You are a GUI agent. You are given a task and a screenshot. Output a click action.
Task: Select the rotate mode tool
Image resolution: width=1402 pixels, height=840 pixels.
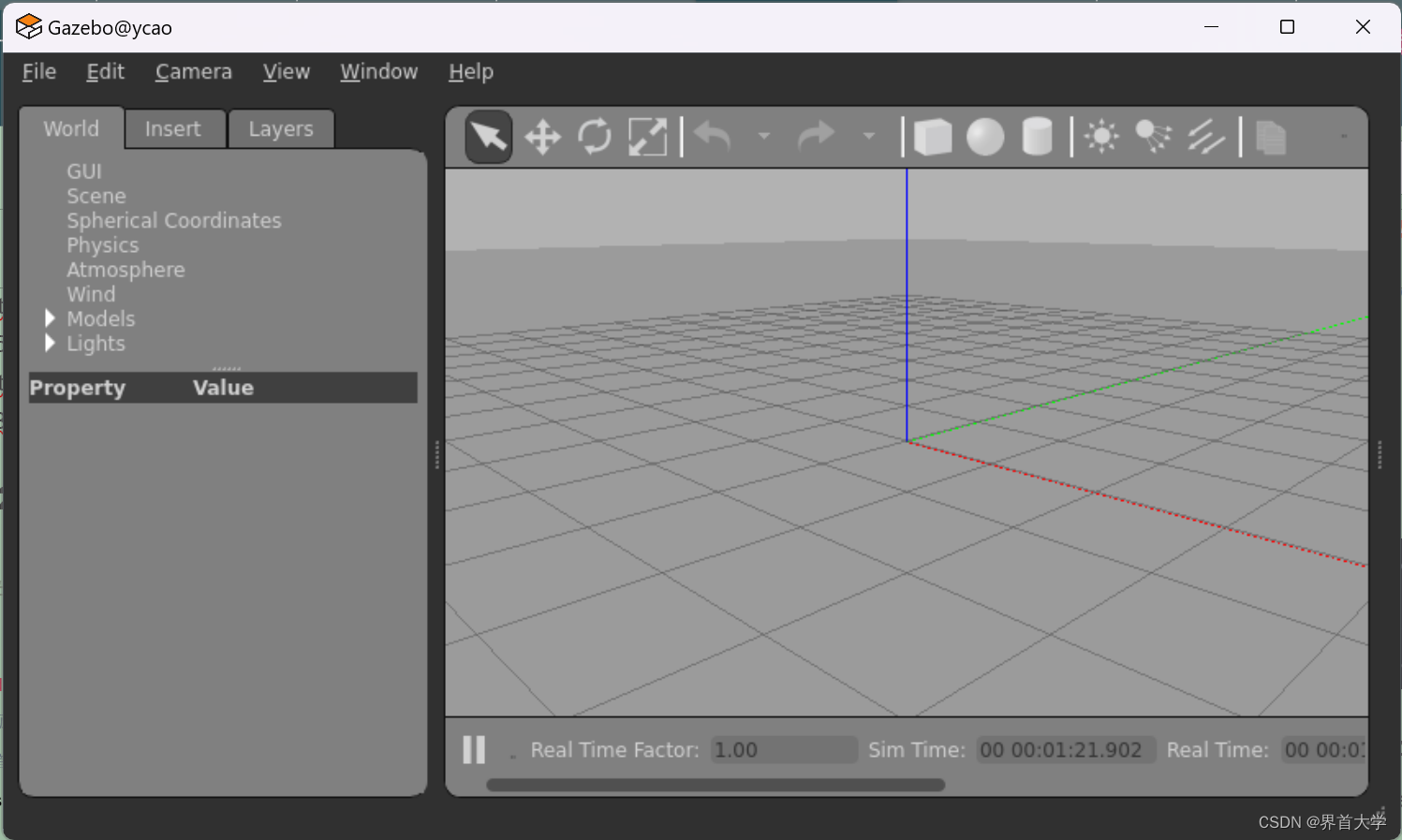pyautogui.click(x=595, y=137)
